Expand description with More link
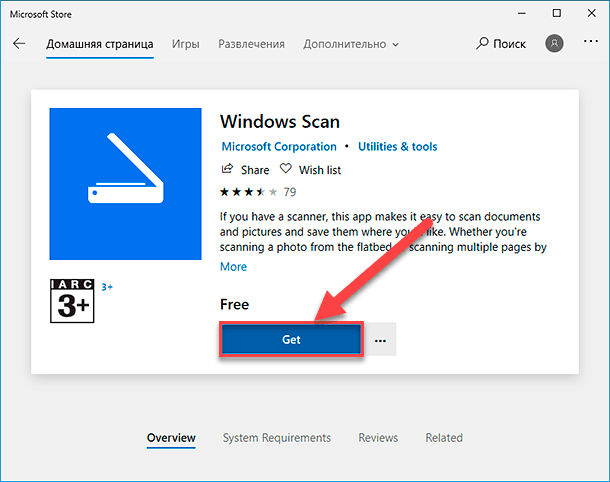The height and width of the screenshot is (482, 610). (x=233, y=267)
